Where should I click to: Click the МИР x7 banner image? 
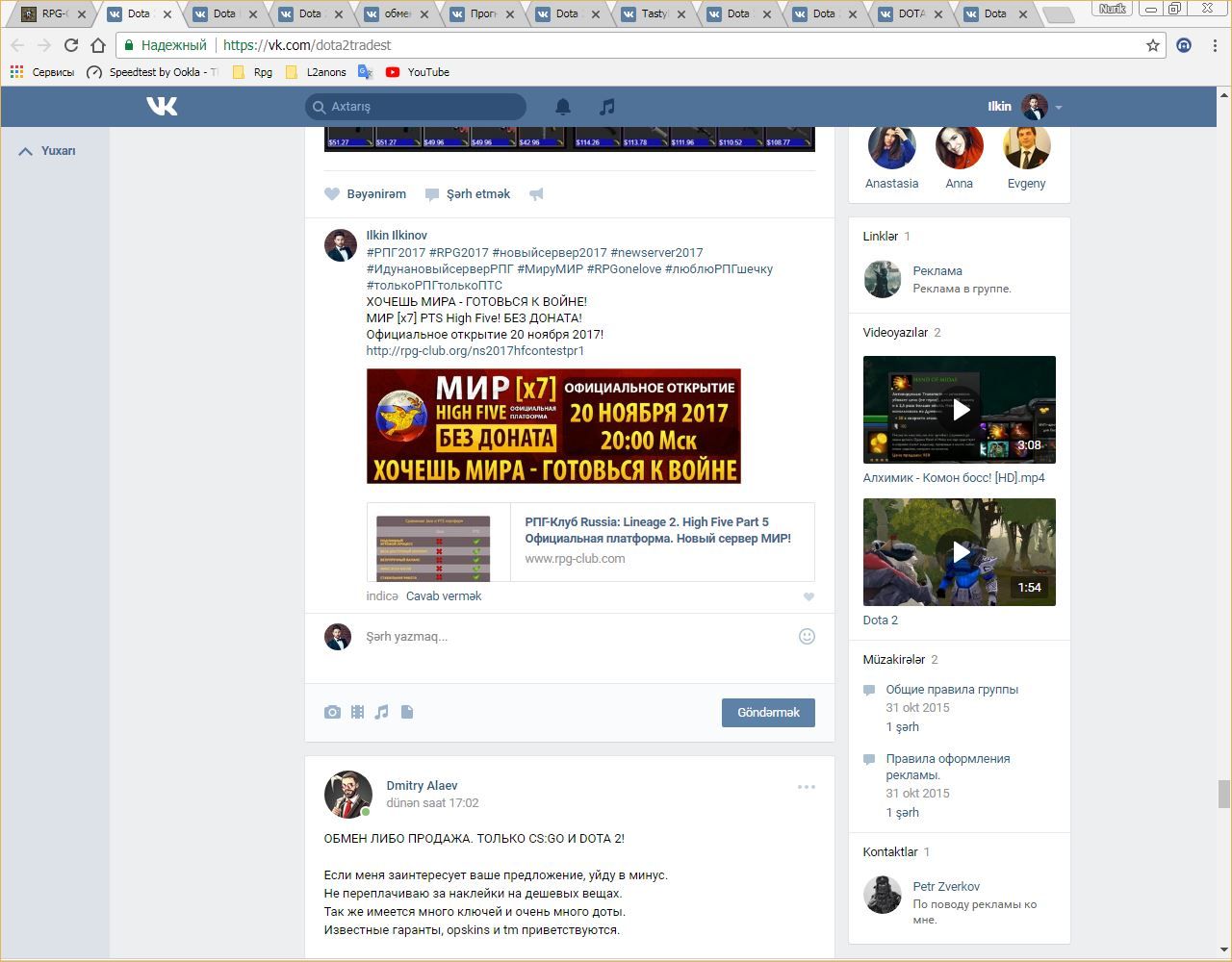tap(553, 426)
